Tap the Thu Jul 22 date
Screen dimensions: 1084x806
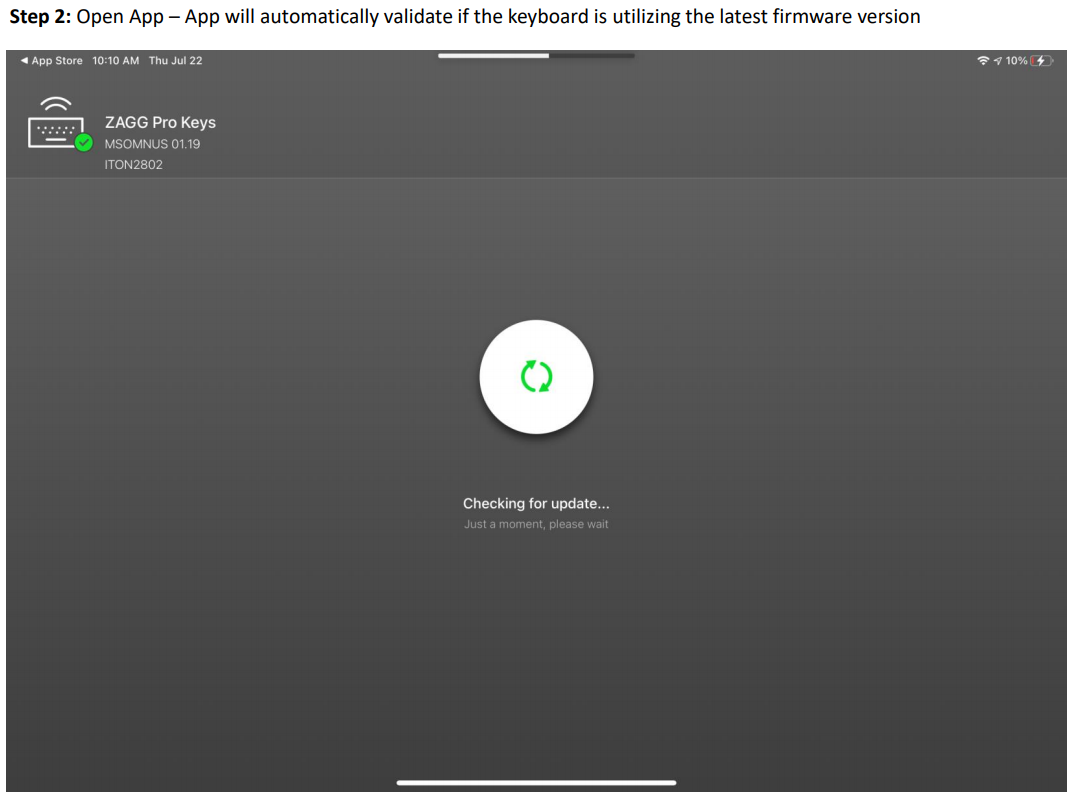(176, 61)
